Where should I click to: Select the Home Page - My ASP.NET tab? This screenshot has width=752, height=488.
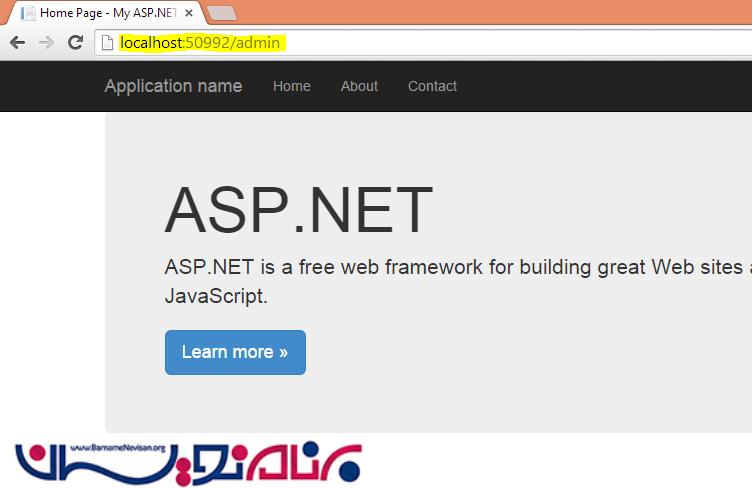click(x=100, y=14)
